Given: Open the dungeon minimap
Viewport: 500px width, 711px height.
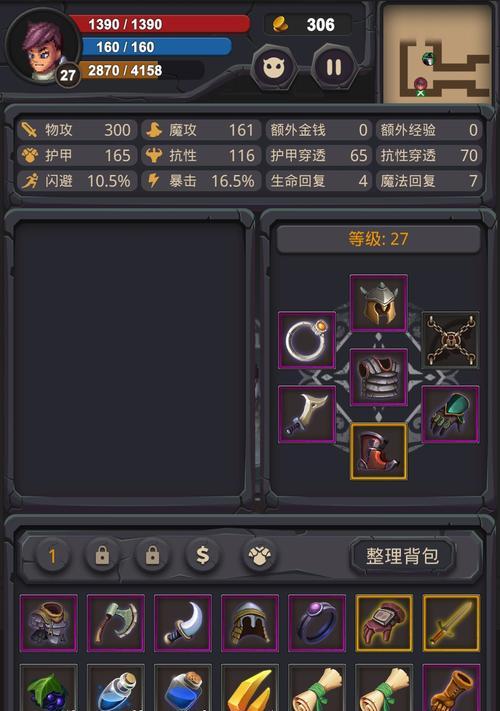Looking at the screenshot, I should [437, 54].
